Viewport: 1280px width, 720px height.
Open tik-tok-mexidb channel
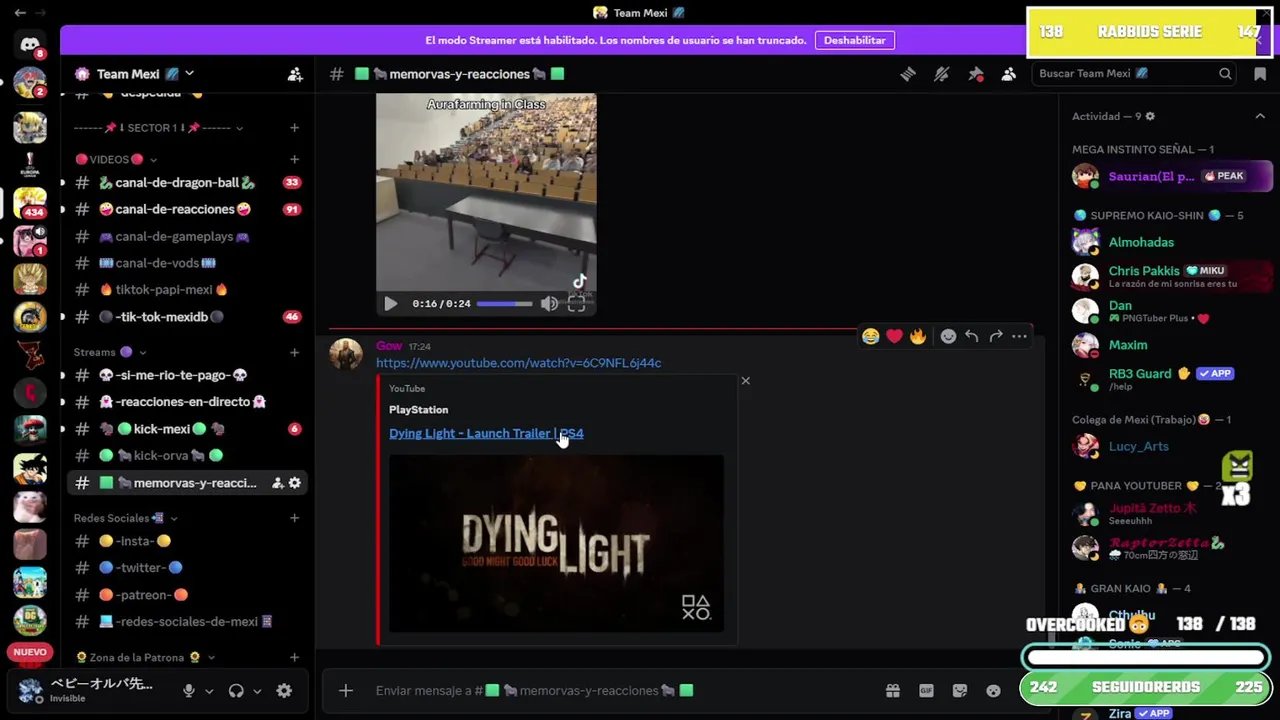(x=187, y=317)
